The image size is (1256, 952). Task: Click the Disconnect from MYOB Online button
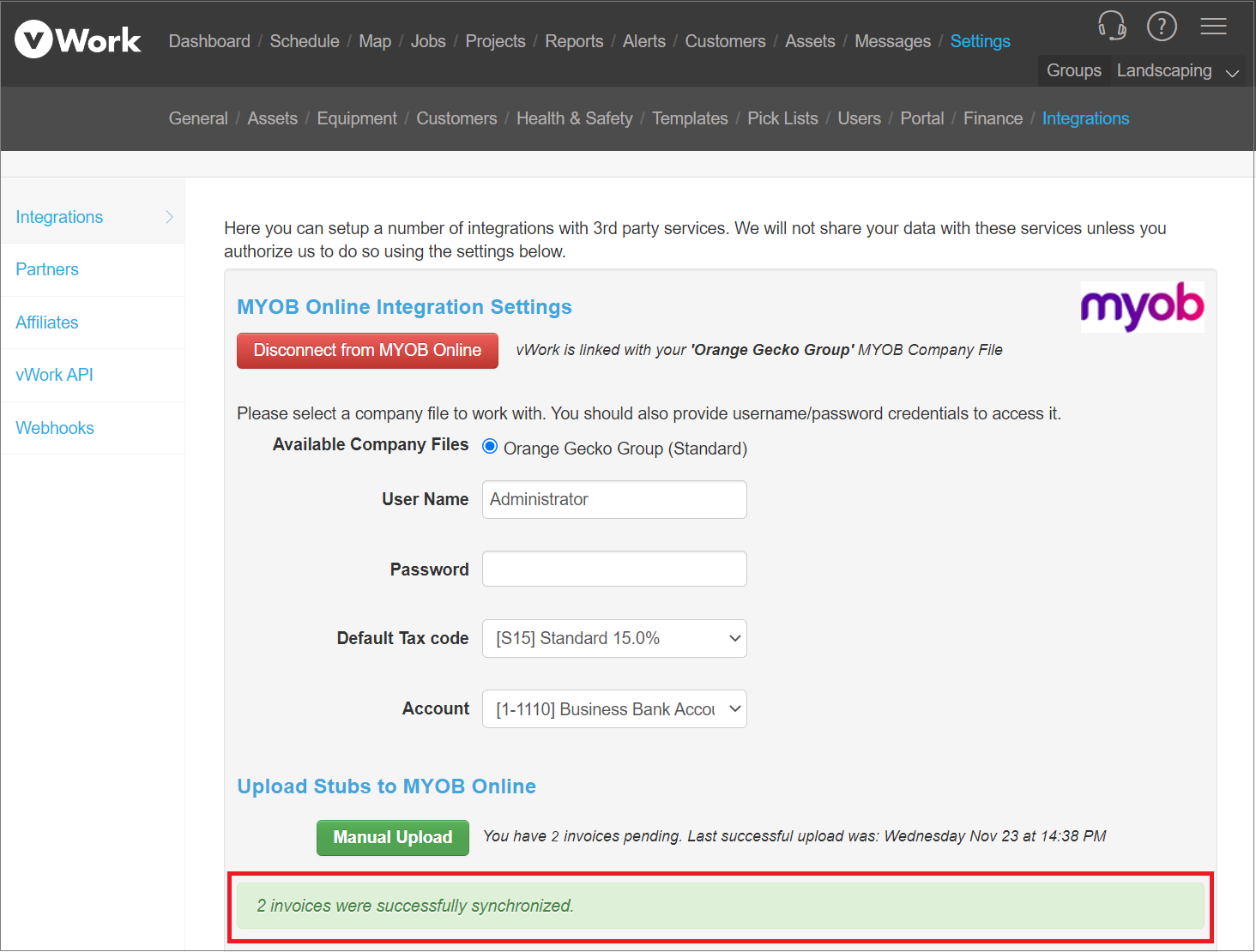(x=367, y=350)
